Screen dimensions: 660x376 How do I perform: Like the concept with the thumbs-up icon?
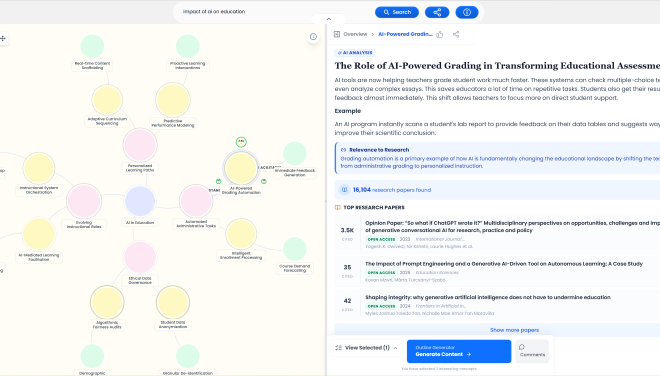tap(440, 35)
